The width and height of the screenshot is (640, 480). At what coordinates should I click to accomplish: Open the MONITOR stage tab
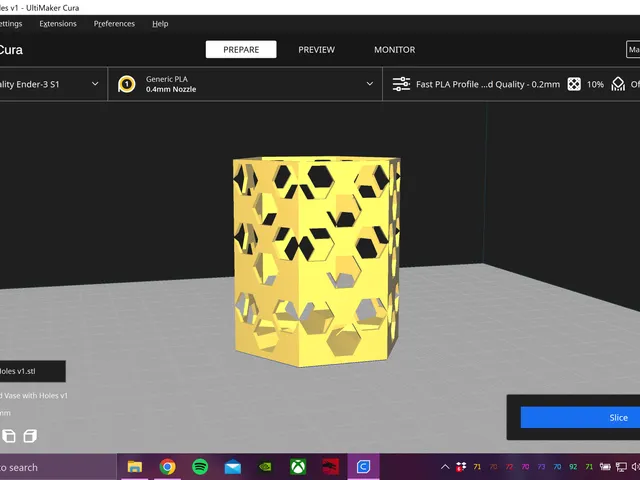click(395, 49)
